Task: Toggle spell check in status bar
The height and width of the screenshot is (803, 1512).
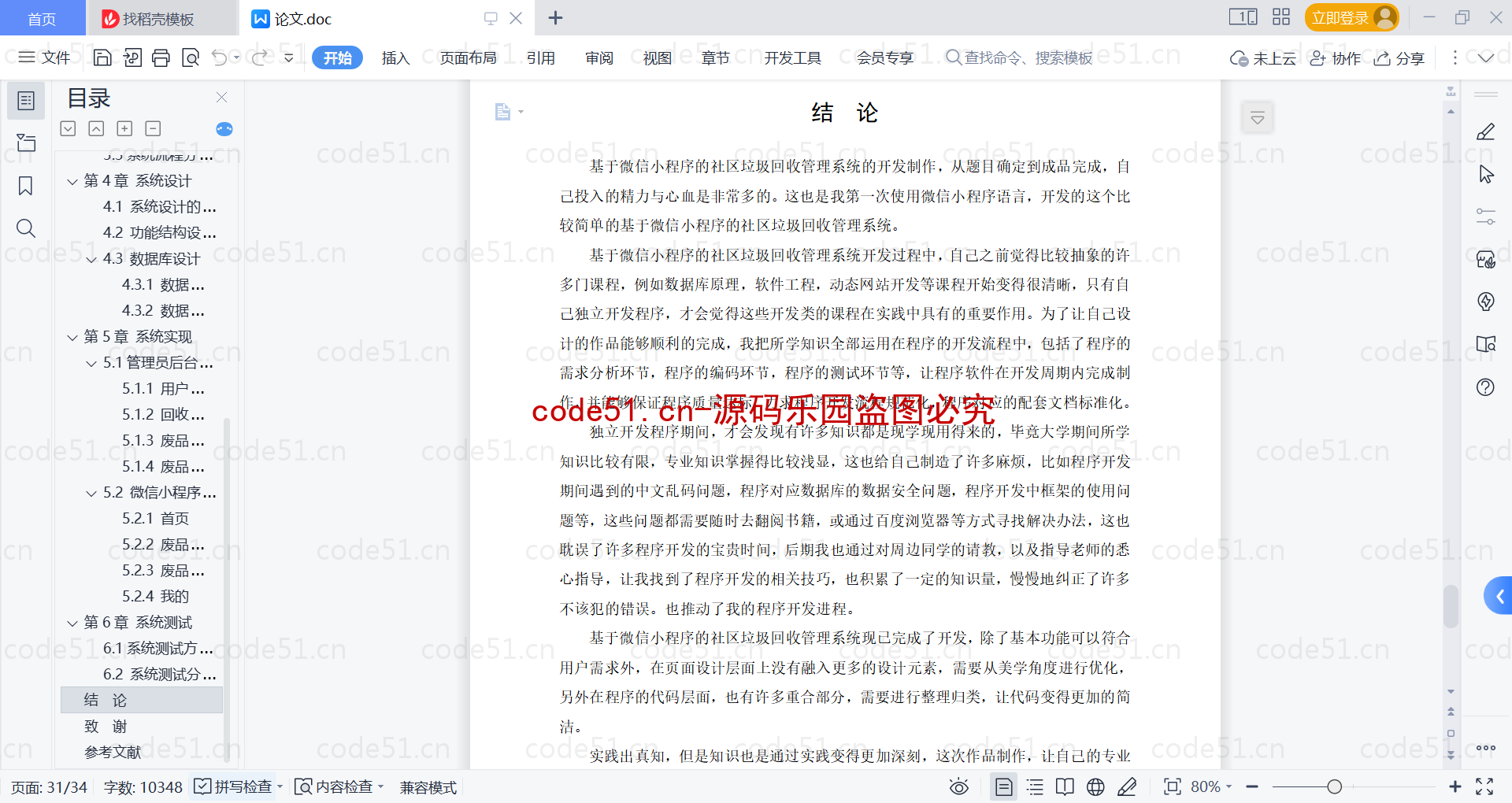Action: pos(238,786)
